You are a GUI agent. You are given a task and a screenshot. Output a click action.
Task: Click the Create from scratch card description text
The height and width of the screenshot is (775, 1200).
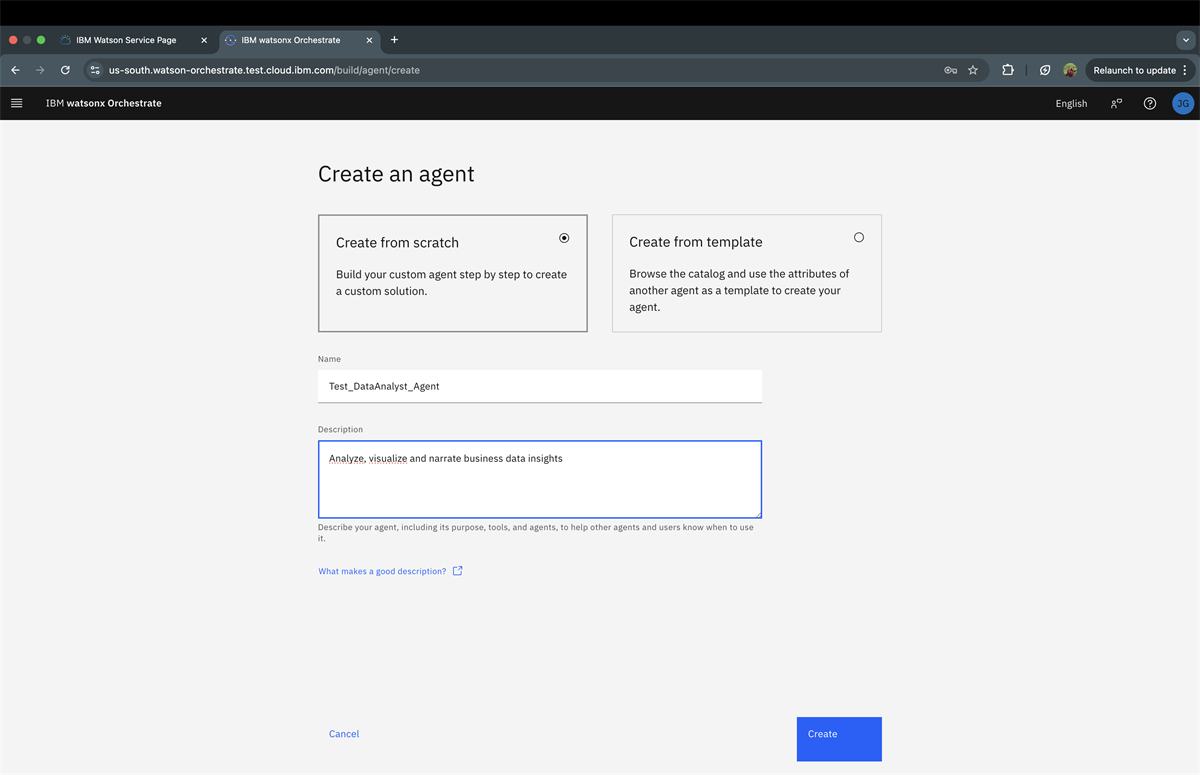click(x=451, y=283)
